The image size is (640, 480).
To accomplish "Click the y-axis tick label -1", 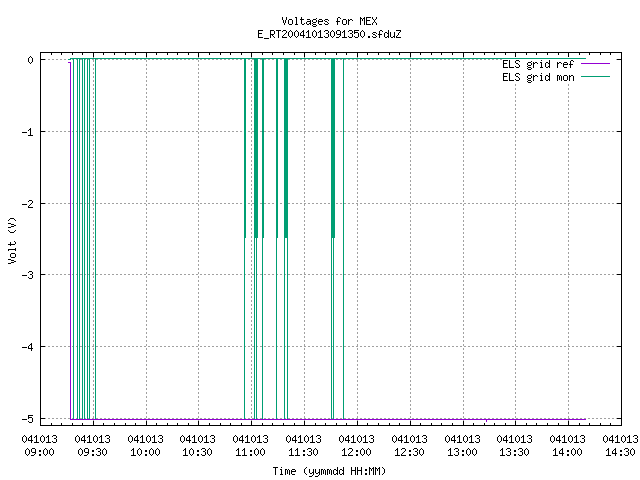I will [x=27, y=132].
